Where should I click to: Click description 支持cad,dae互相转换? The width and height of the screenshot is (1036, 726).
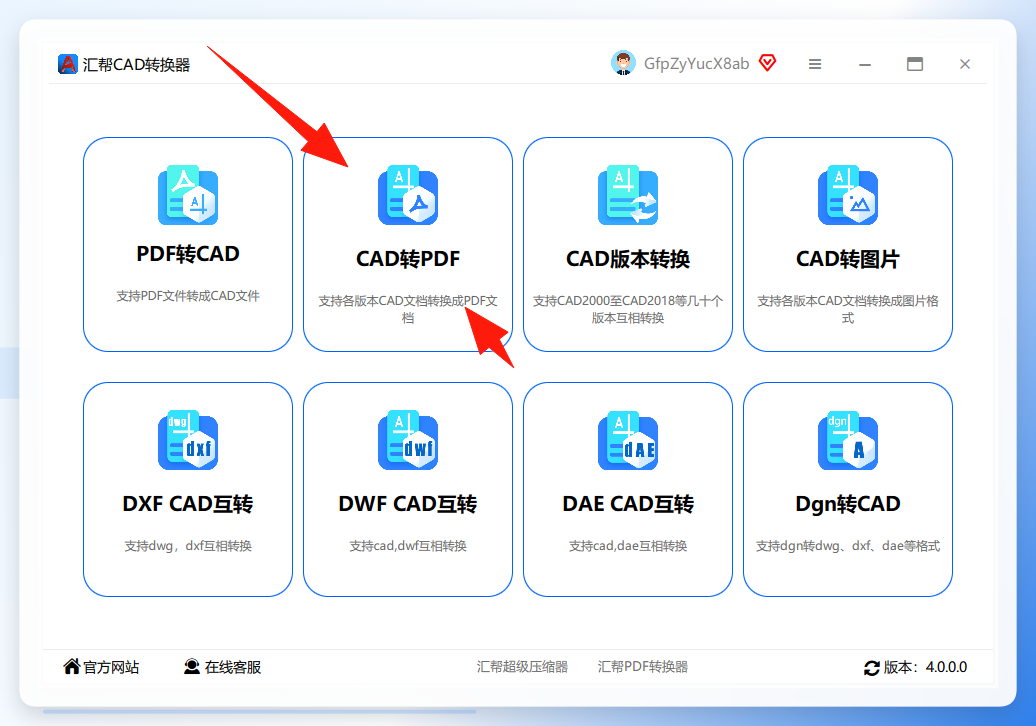click(628, 546)
